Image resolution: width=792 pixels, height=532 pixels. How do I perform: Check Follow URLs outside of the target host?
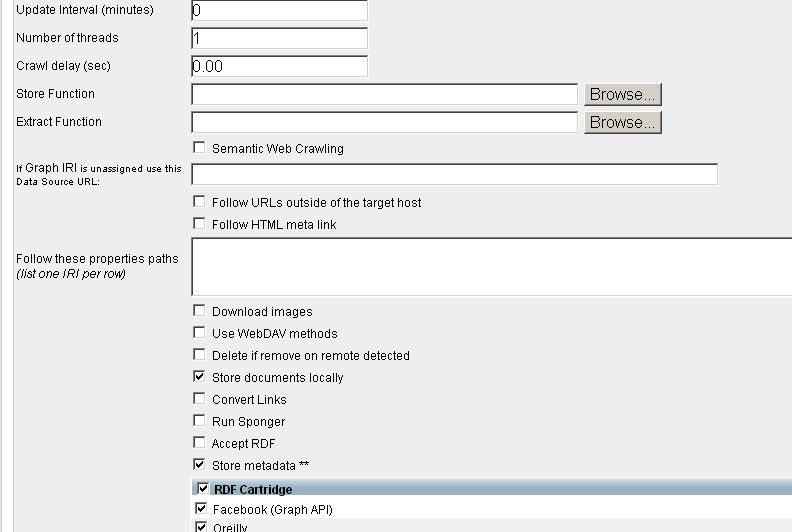click(x=200, y=202)
